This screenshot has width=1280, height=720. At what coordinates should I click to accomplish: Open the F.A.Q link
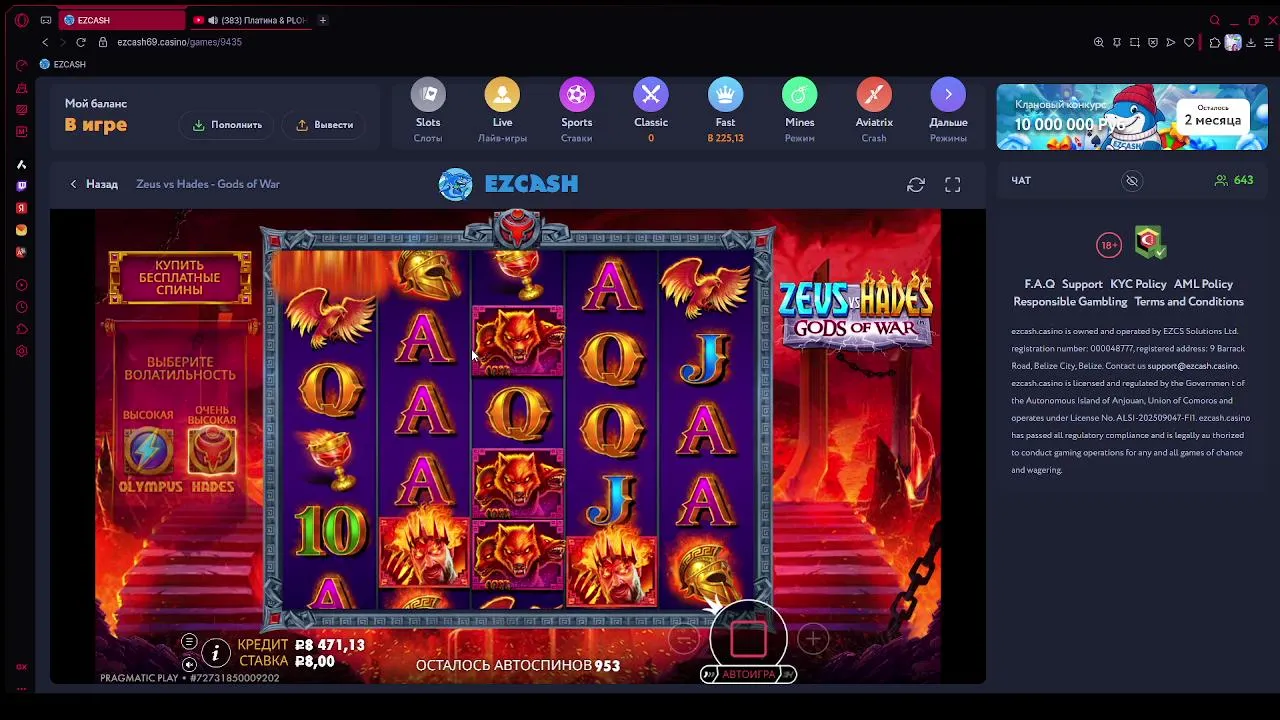click(x=1040, y=284)
